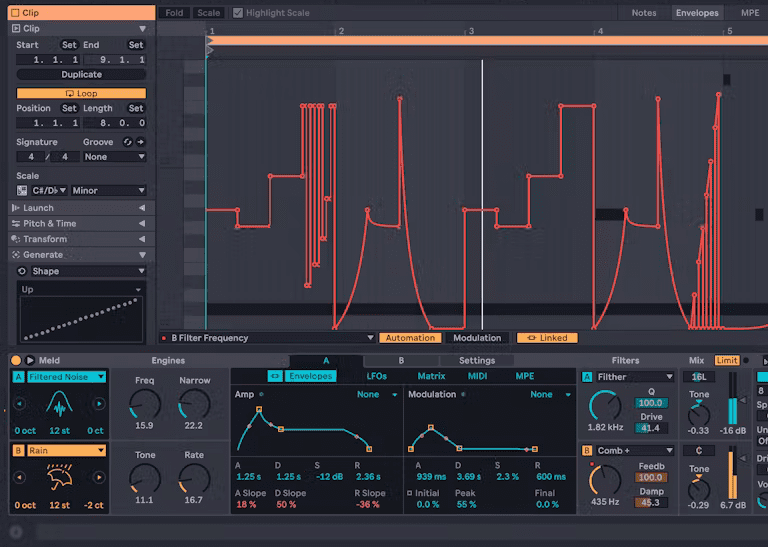This screenshot has width=768, height=547.
Task: Toggle the Limit button in Mix
Action: pos(727,360)
